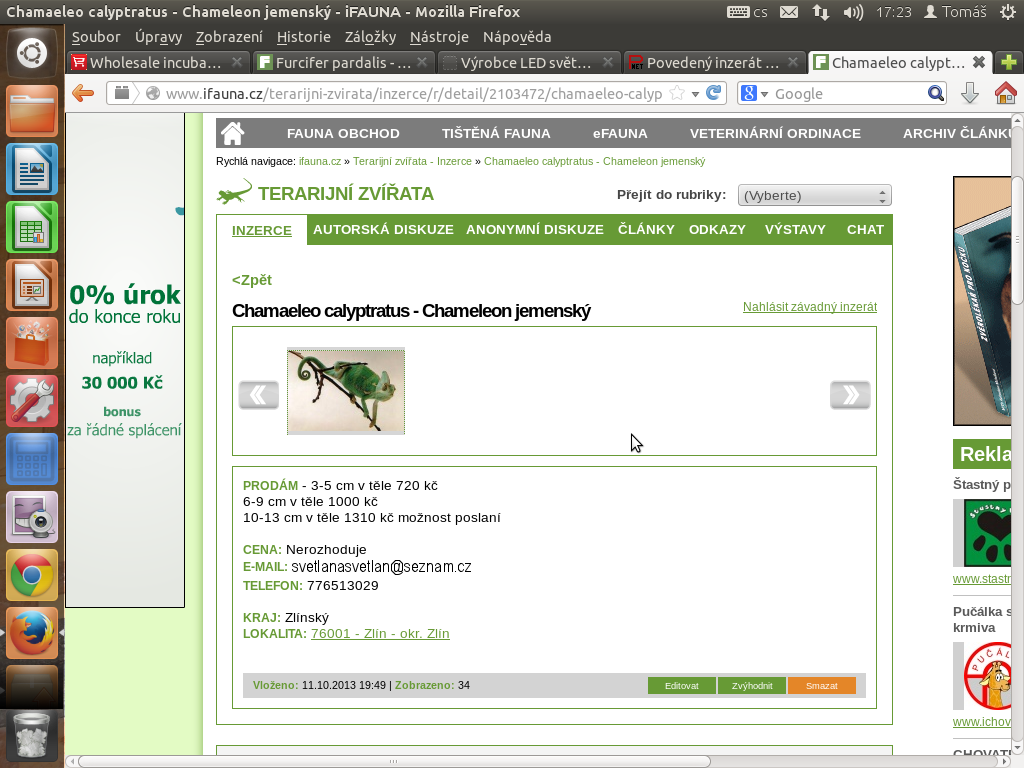Click the Editovat button
The image size is (1024, 768).
(x=681, y=686)
